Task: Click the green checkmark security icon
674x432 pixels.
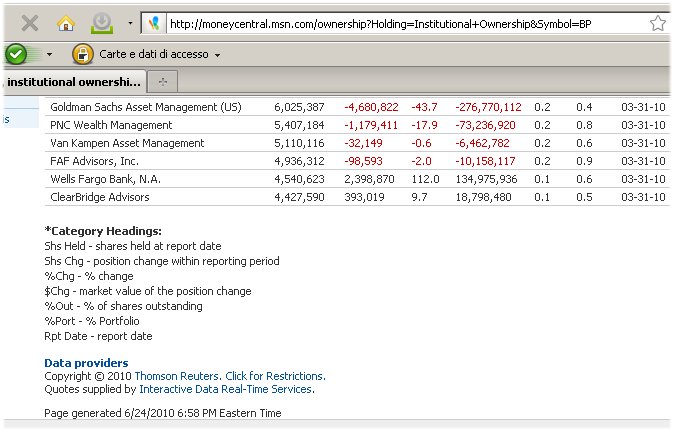Action: pyautogui.click(x=16, y=55)
